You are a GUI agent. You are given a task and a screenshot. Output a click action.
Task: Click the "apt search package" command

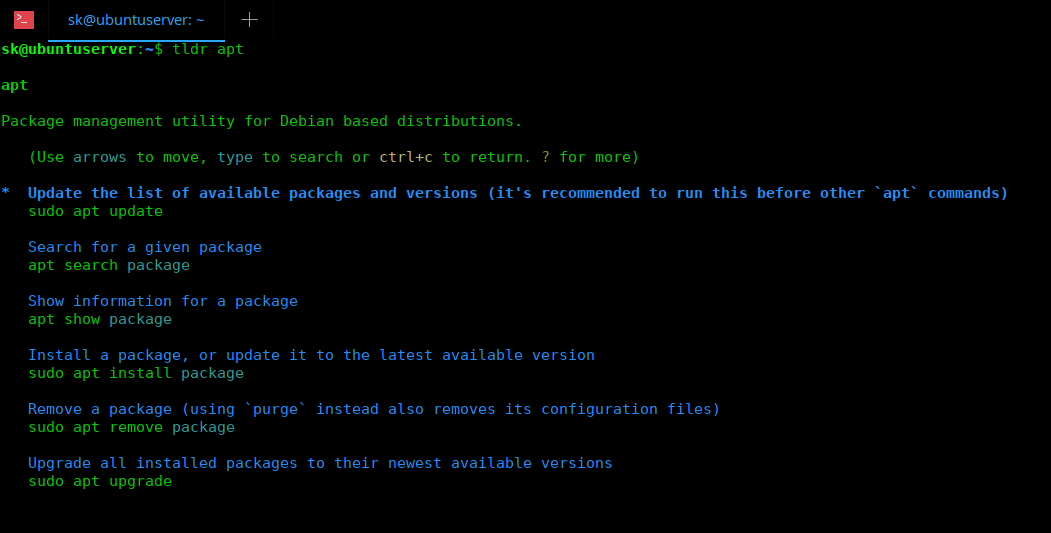click(x=108, y=265)
